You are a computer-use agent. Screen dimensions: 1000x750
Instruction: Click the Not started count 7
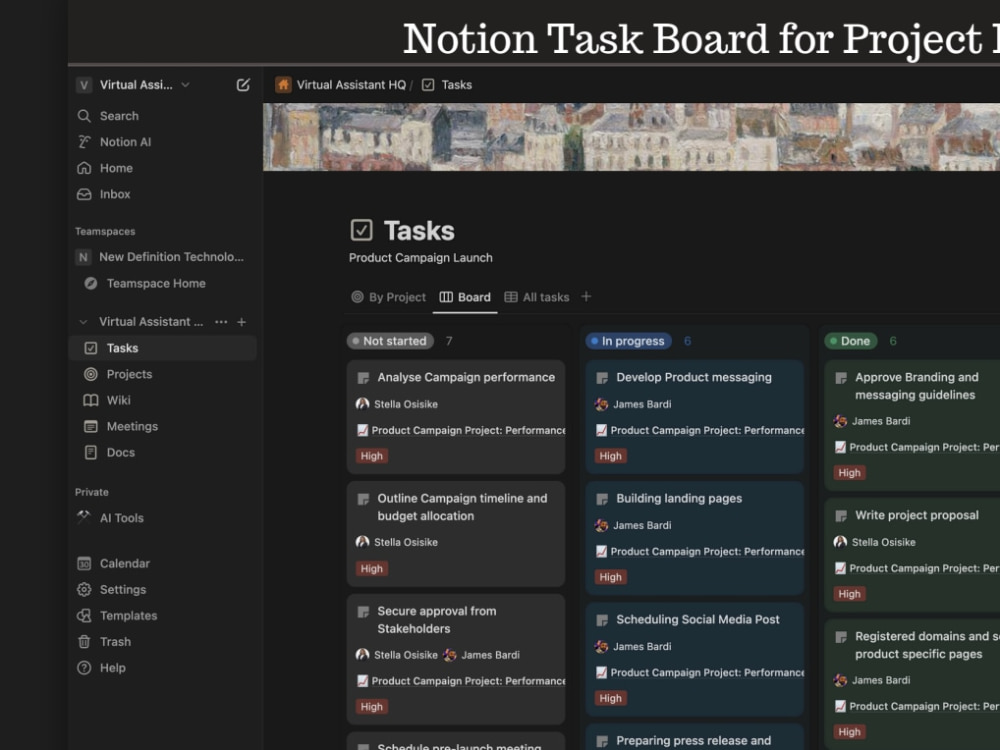pos(449,341)
